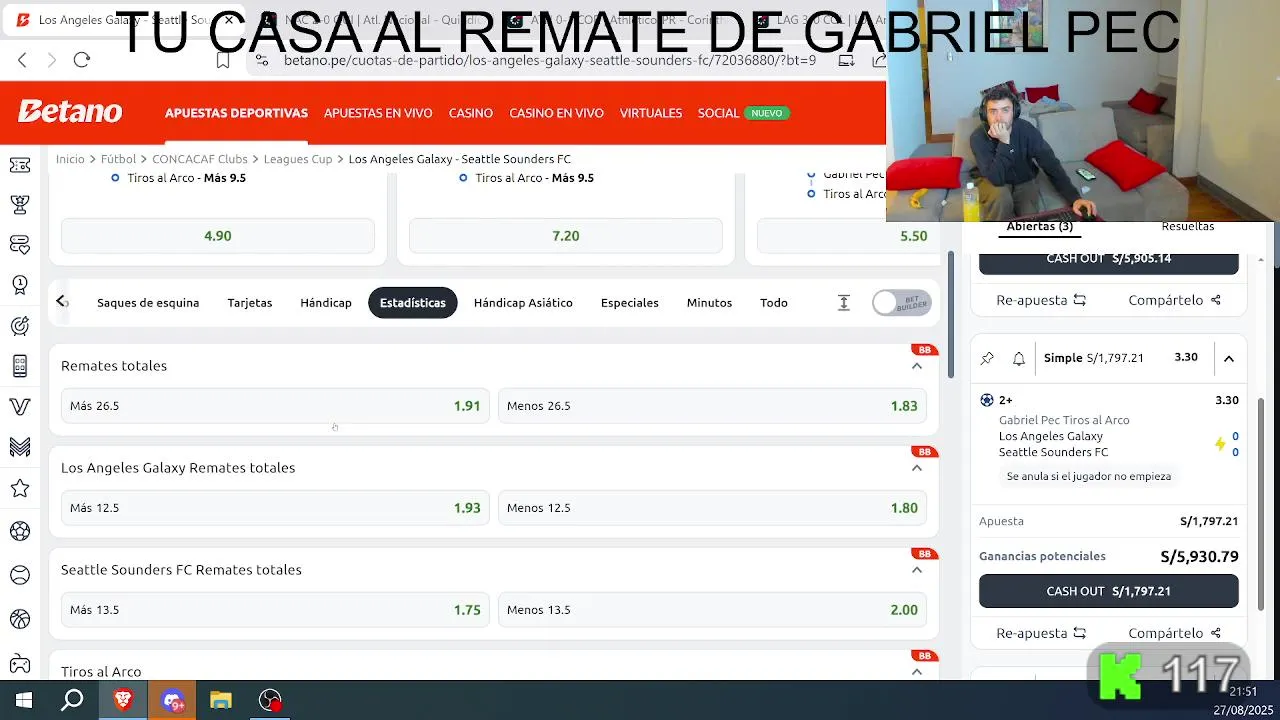
Task: Open the Minutos category
Action: (x=709, y=303)
